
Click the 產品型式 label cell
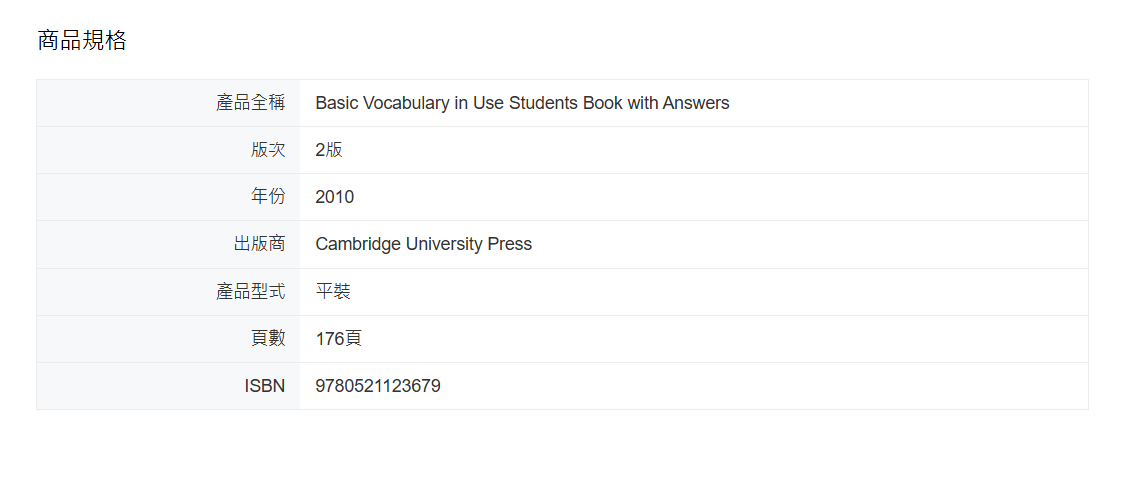(168, 291)
